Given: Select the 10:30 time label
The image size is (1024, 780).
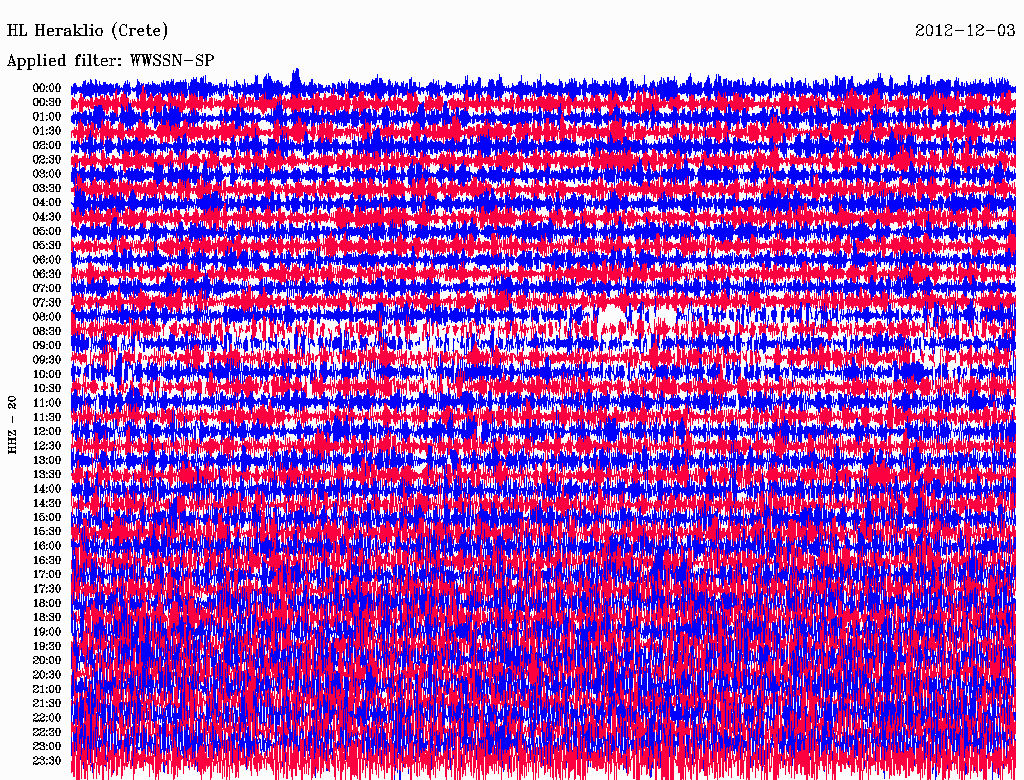Looking at the screenshot, I should (x=46, y=388).
